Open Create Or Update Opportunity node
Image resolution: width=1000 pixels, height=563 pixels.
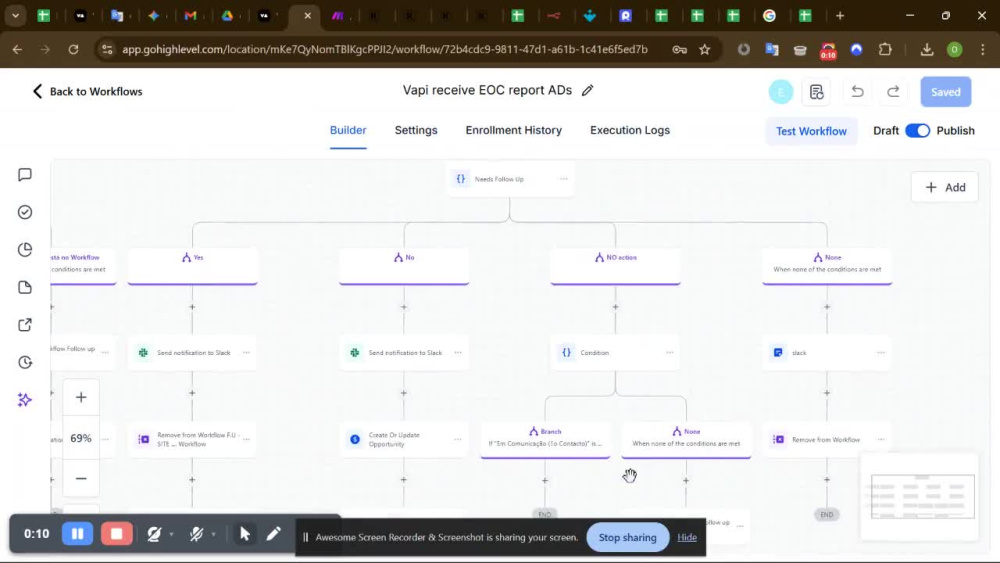click(404, 439)
